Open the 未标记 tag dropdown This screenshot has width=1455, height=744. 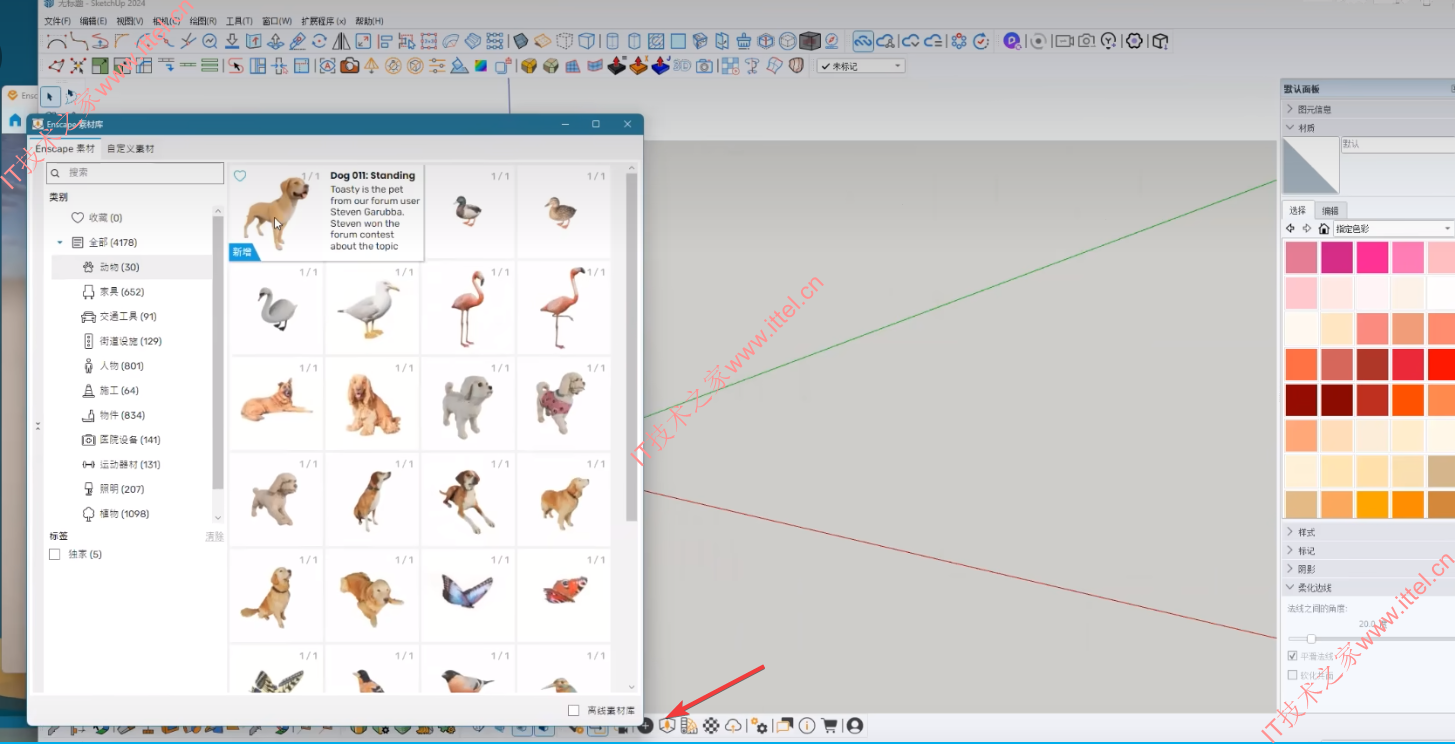861,66
